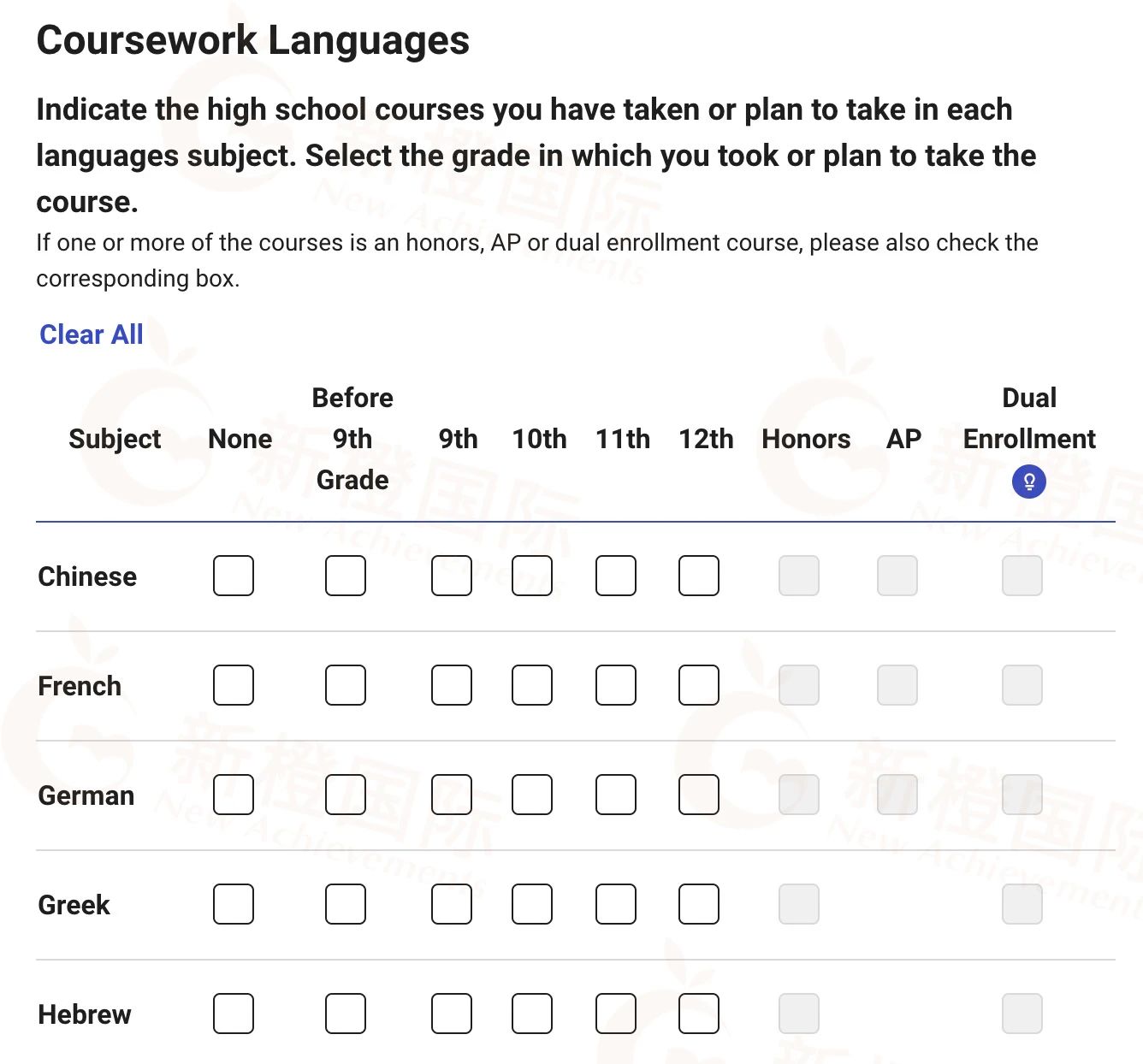Check 9th grade for German
Image resolution: width=1143 pixels, height=1064 pixels.
452,795
